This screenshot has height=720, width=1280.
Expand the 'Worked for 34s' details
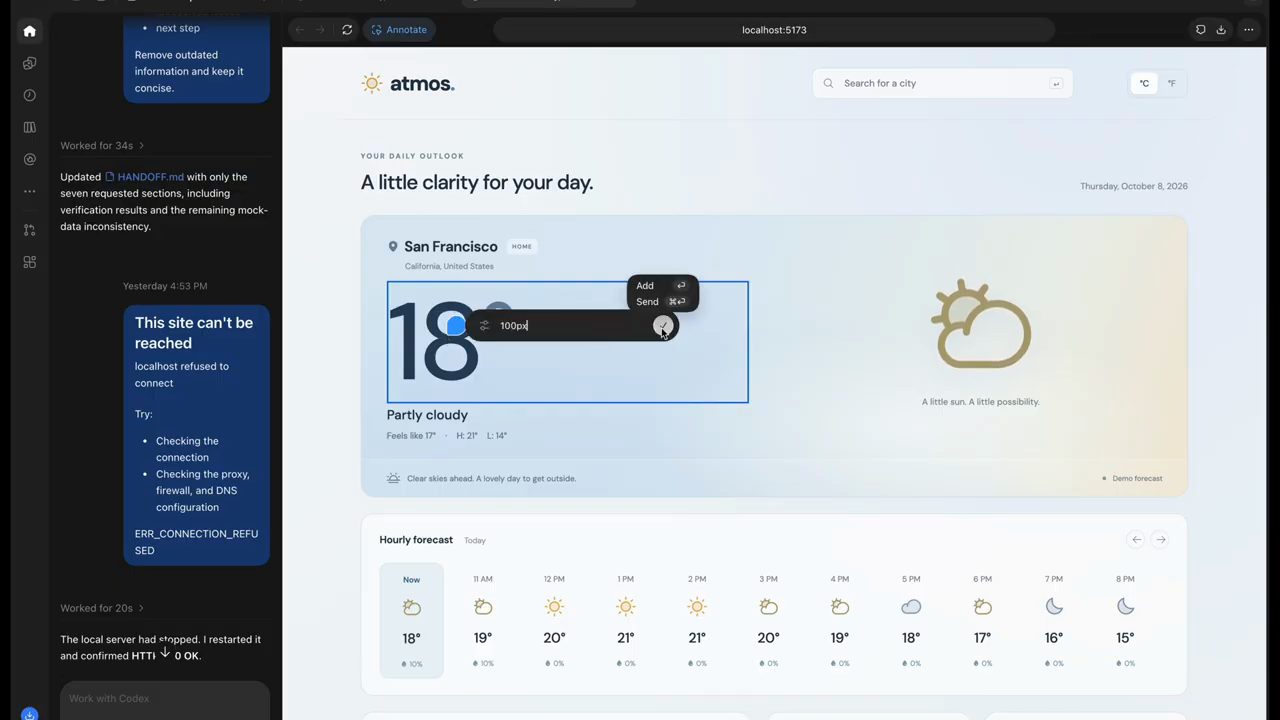[102, 146]
